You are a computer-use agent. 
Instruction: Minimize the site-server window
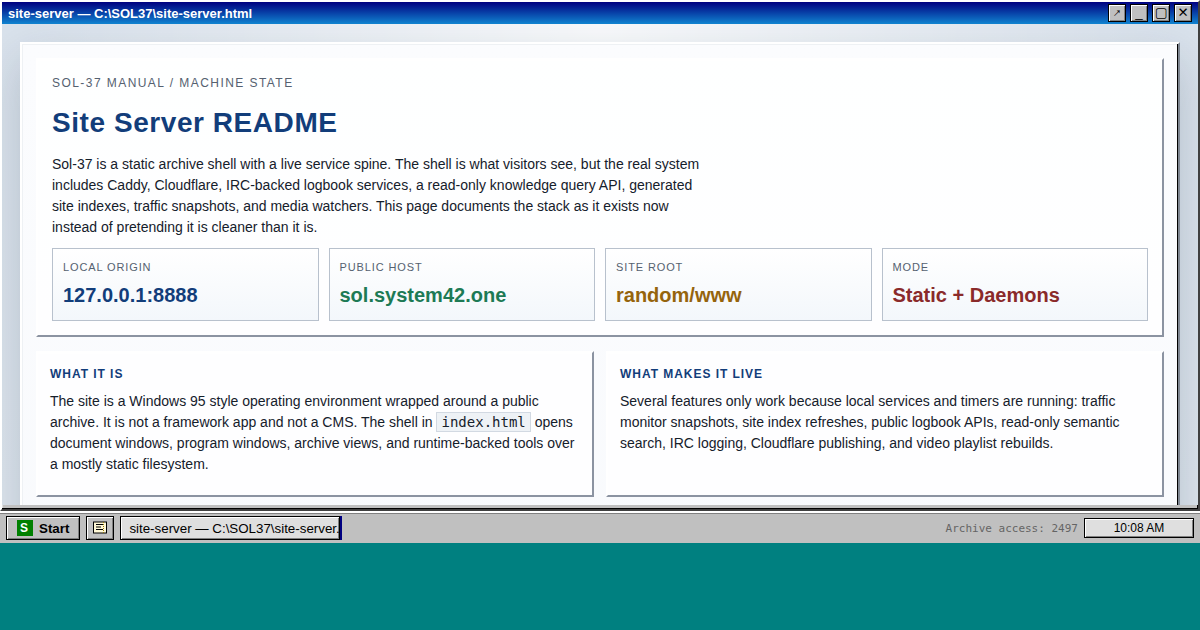pyautogui.click(x=1139, y=13)
